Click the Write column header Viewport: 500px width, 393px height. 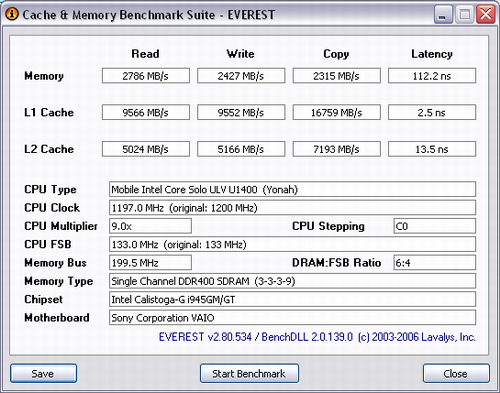[x=241, y=54]
